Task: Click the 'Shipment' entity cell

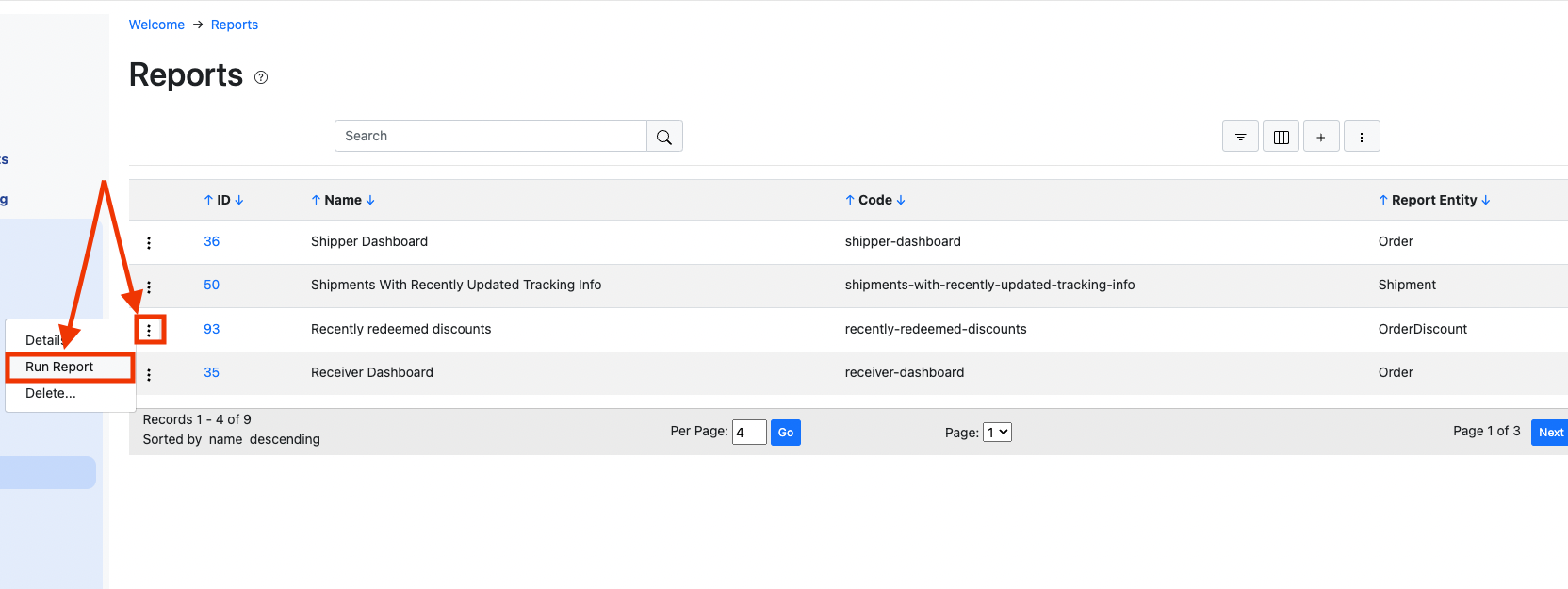Action: [1407, 285]
